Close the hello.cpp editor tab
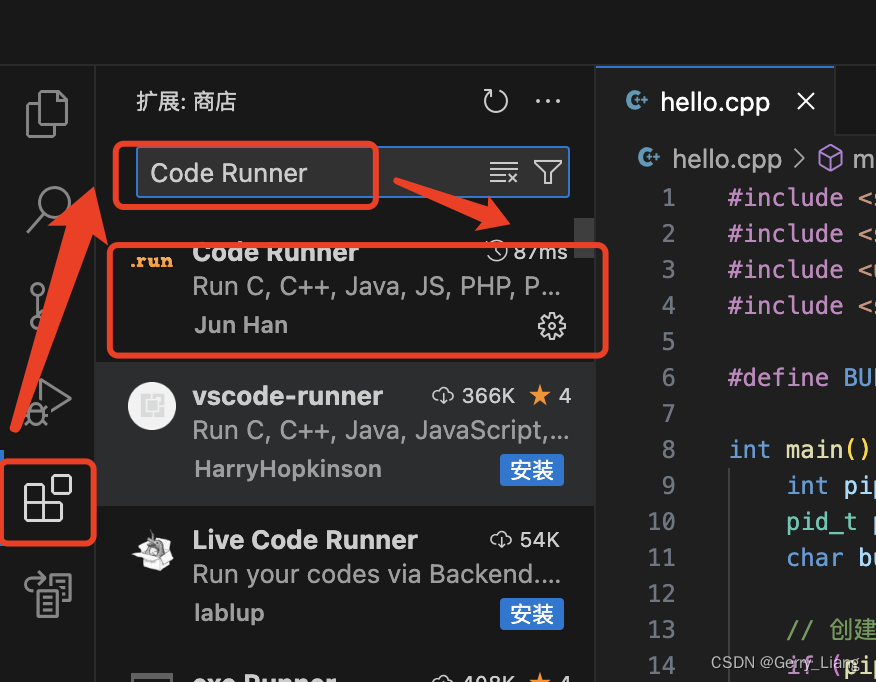 point(806,102)
